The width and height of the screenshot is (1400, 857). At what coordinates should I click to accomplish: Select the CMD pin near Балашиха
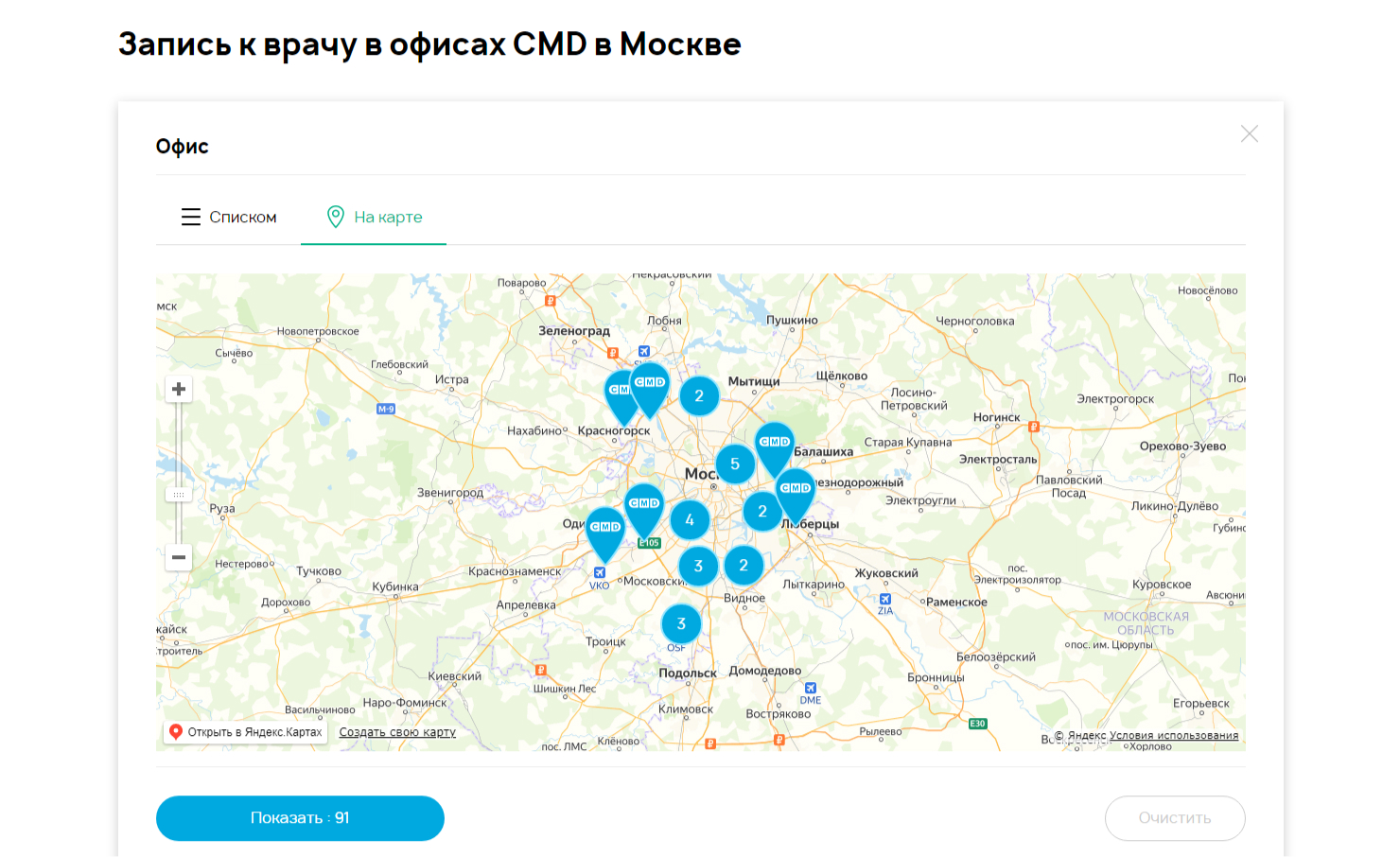click(x=775, y=445)
